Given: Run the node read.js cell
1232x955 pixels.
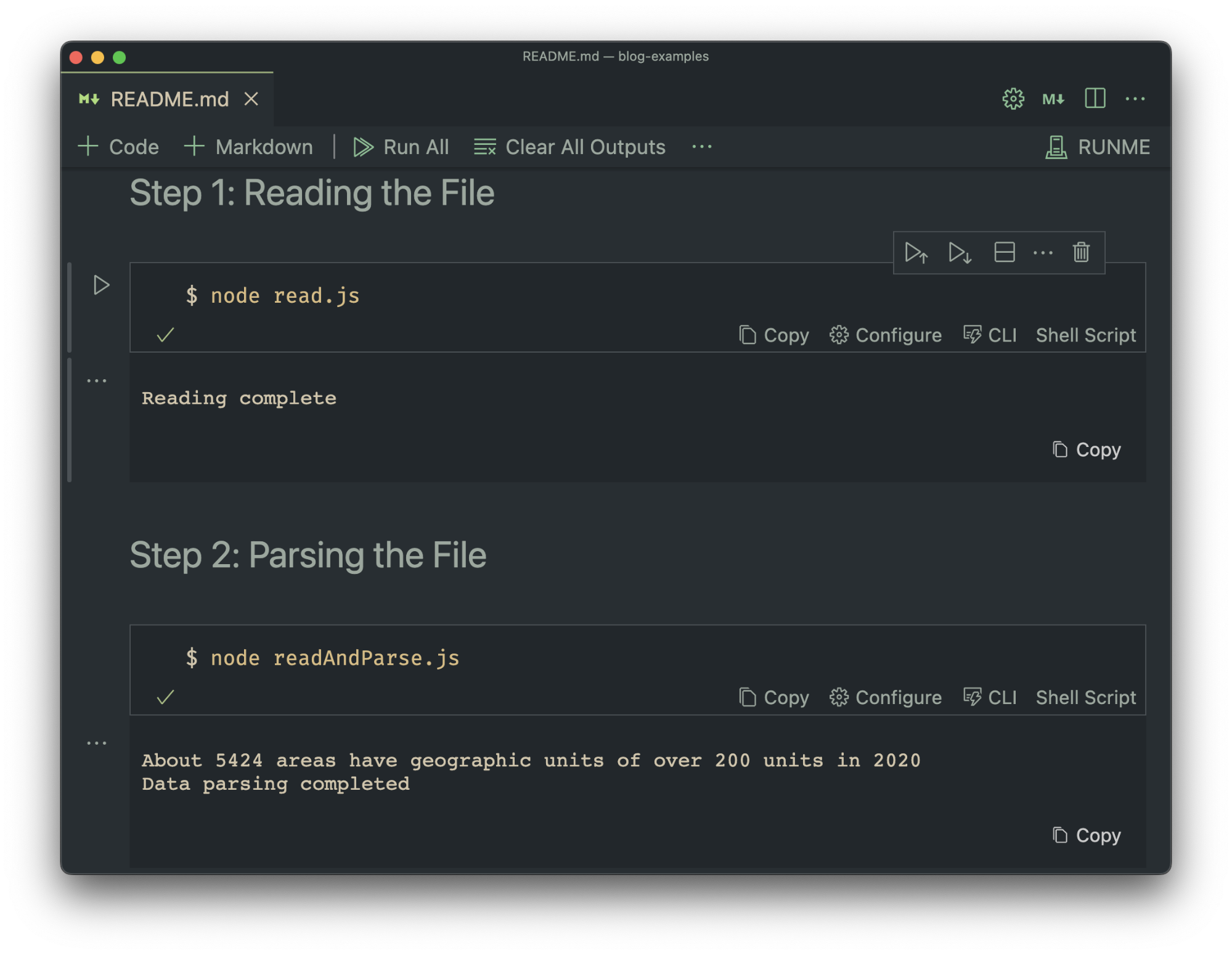Looking at the screenshot, I should [x=101, y=285].
